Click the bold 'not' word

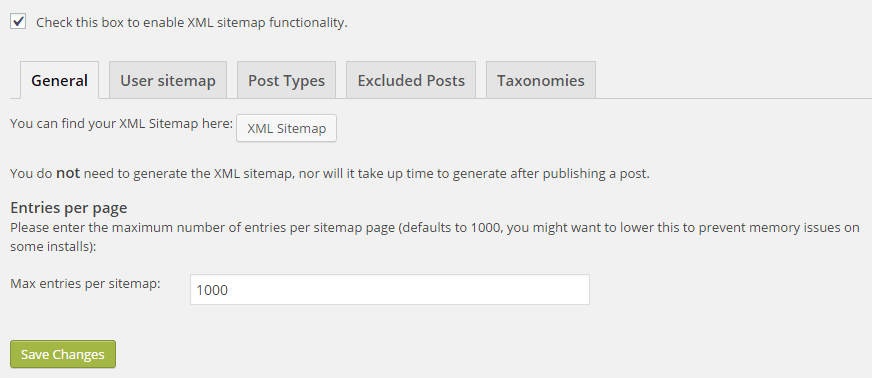point(68,173)
